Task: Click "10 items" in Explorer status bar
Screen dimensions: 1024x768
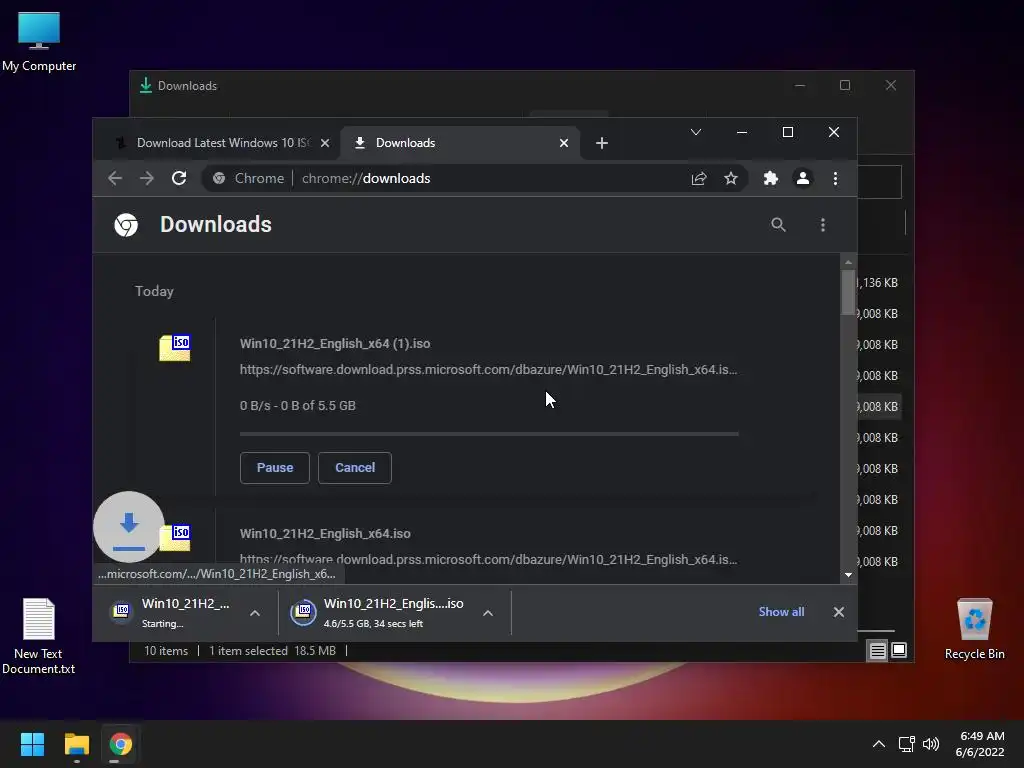Action: 166,650
